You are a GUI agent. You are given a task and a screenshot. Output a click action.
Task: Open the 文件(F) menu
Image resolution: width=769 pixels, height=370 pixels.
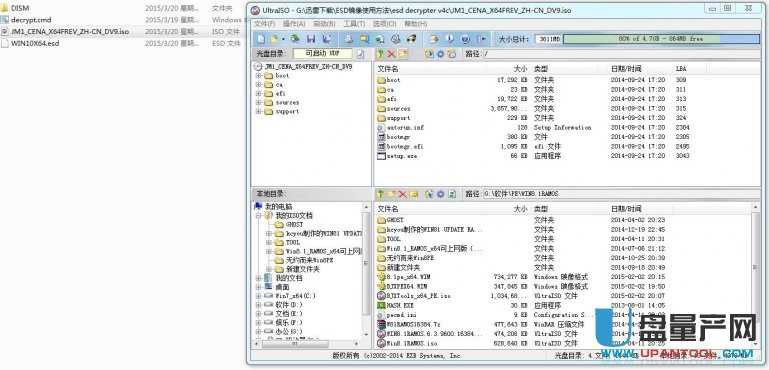(265, 24)
